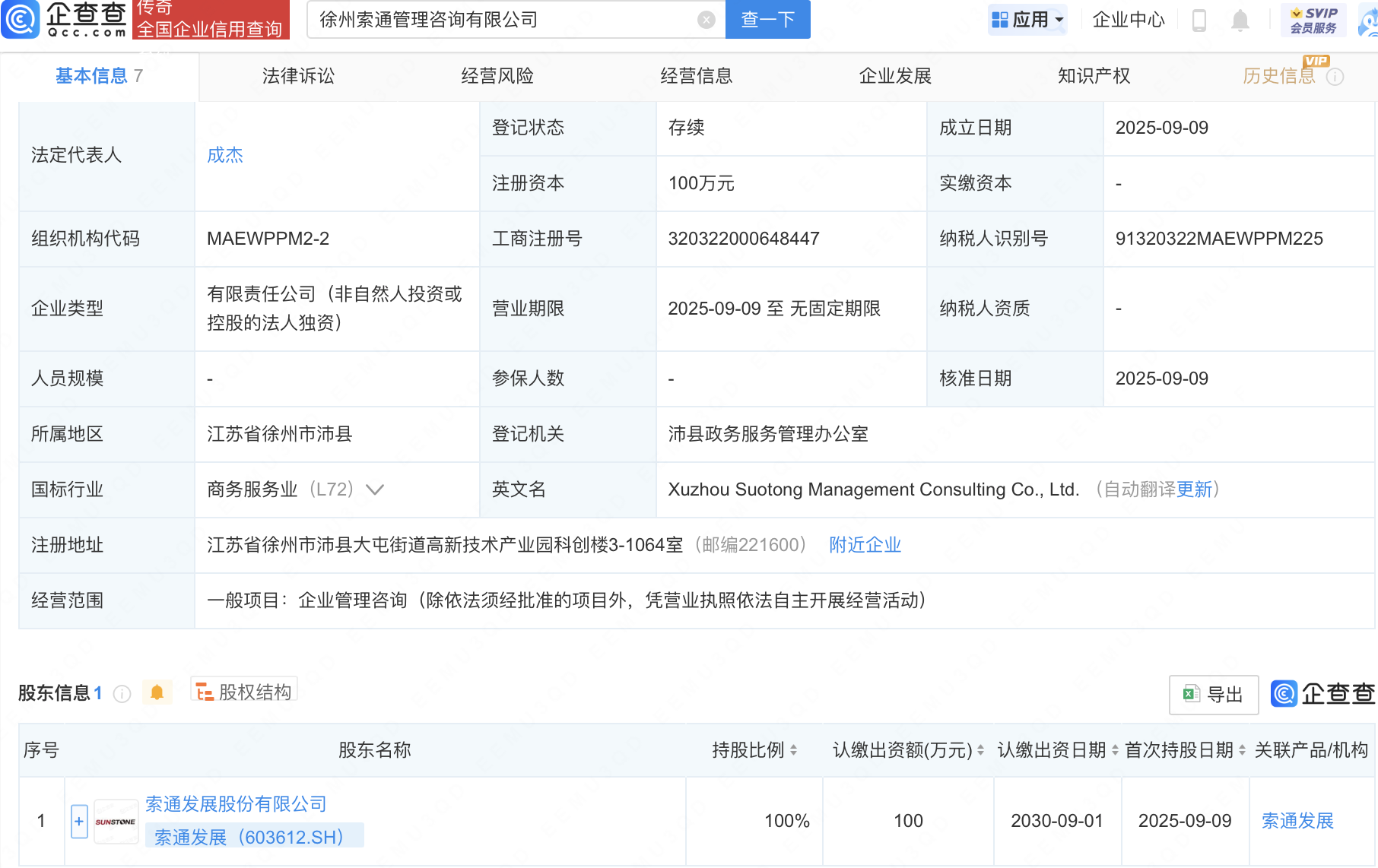This screenshot has height=868, width=1378.
Task: Export shareholder data with 导出 button
Action: (x=1214, y=695)
